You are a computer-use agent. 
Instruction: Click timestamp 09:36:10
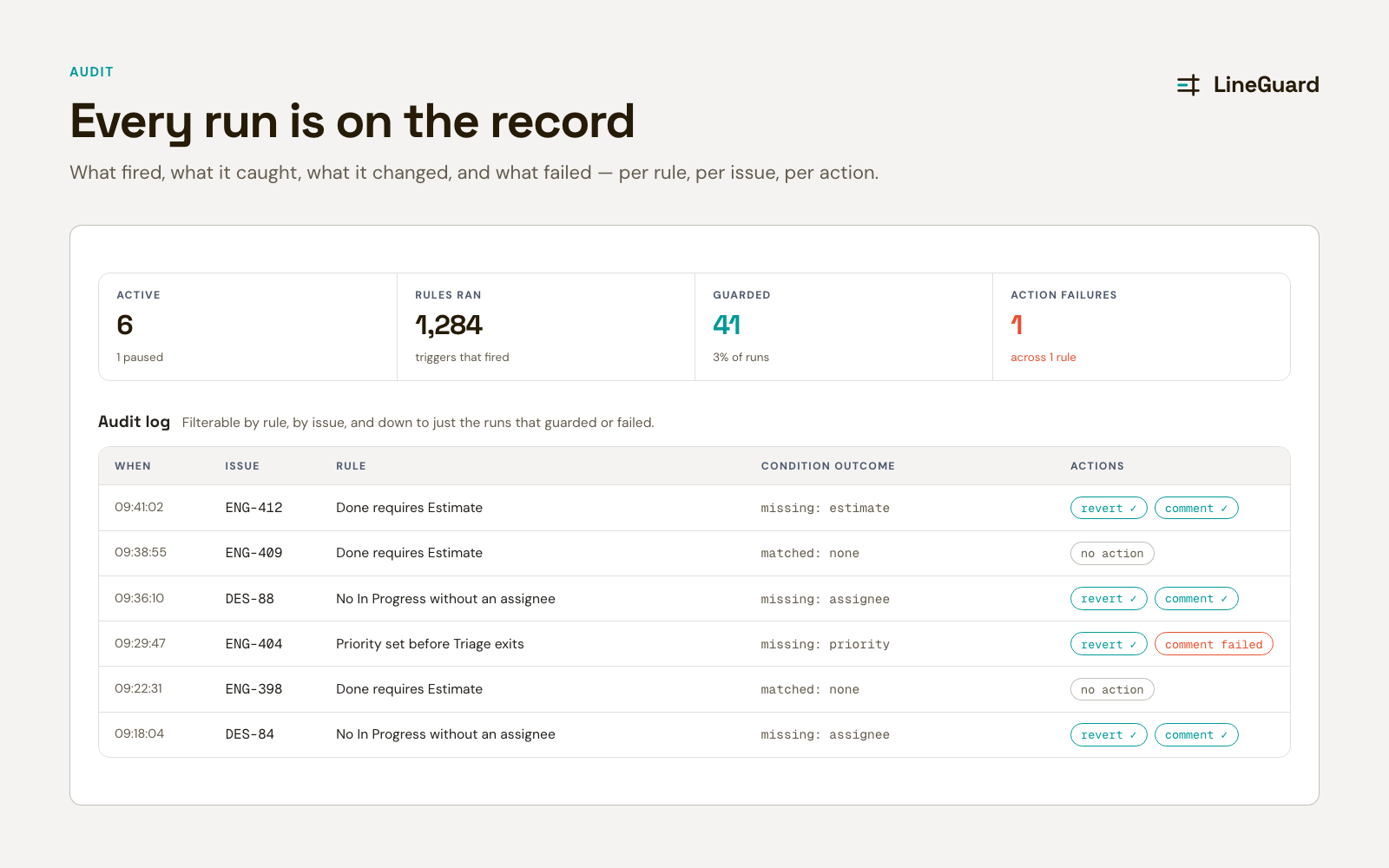(x=139, y=598)
